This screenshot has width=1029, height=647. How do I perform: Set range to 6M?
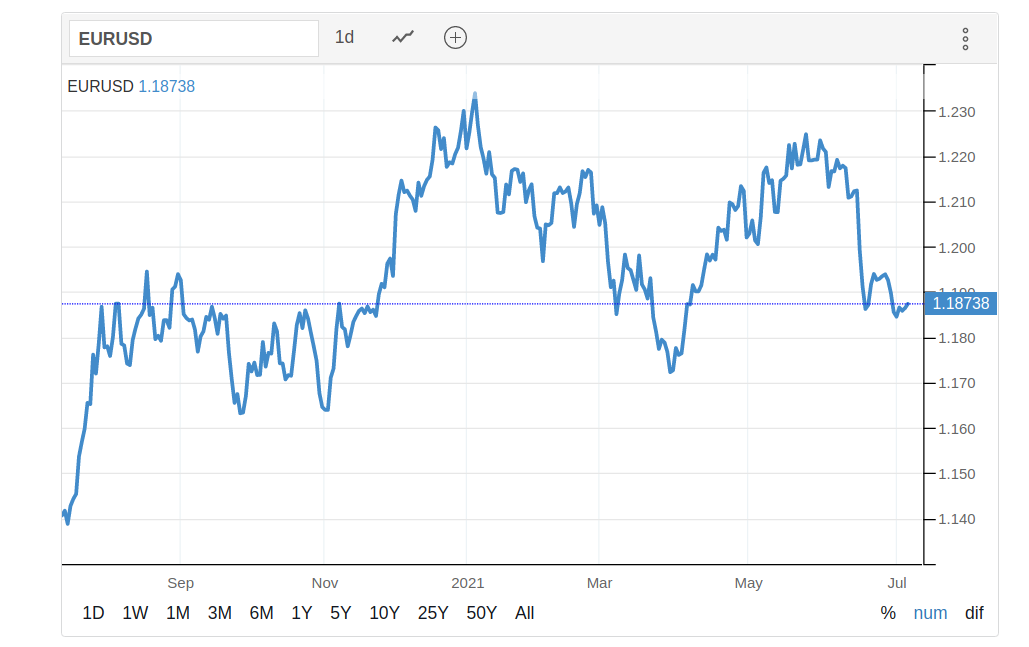tap(261, 613)
